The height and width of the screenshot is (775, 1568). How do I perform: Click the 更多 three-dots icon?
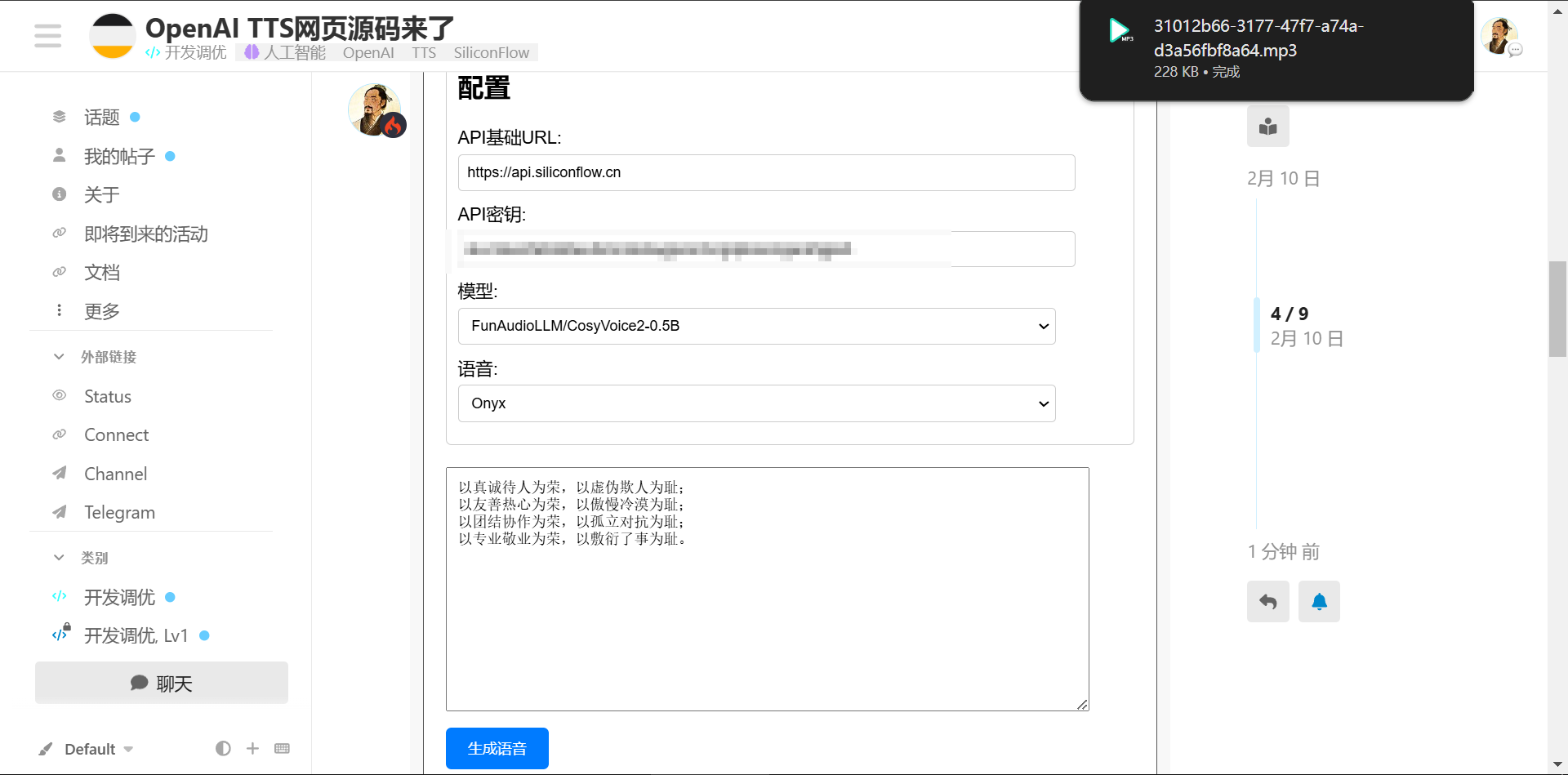point(59,310)
